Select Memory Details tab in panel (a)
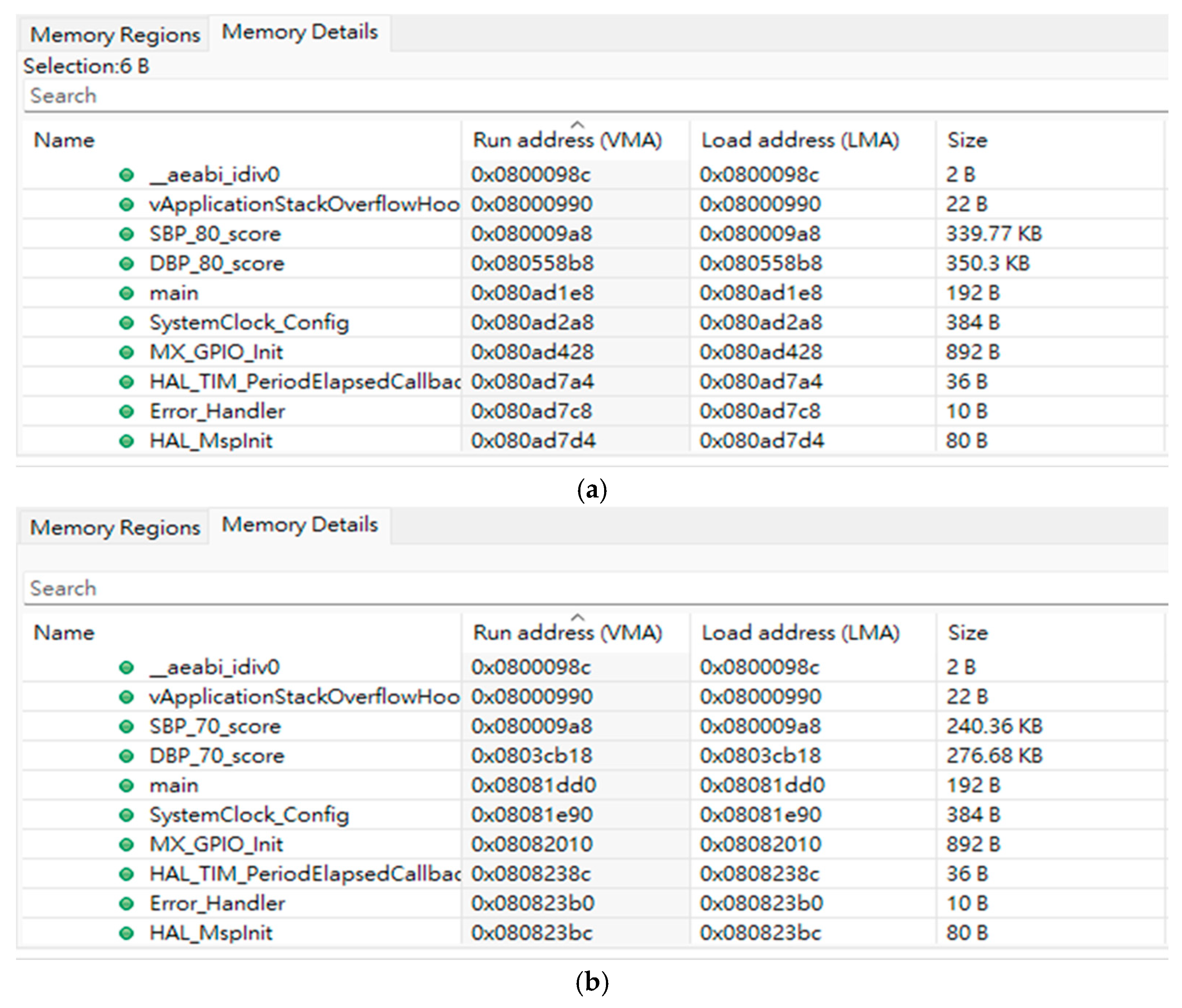Image resolution: width=1182 pixels, height=1008 pixels. [300, 32]
